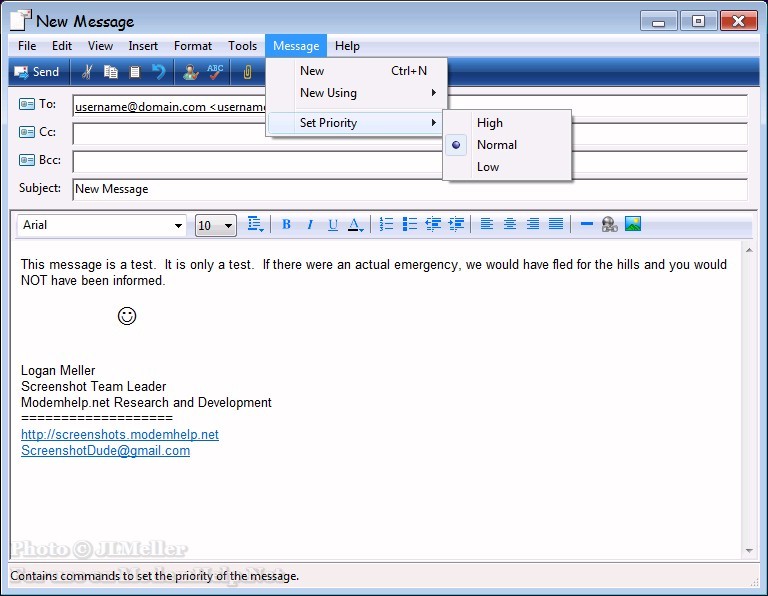This screenshot has height=596, width=768.
Task: Click the Check Names icon
Action: pos(190,72)
